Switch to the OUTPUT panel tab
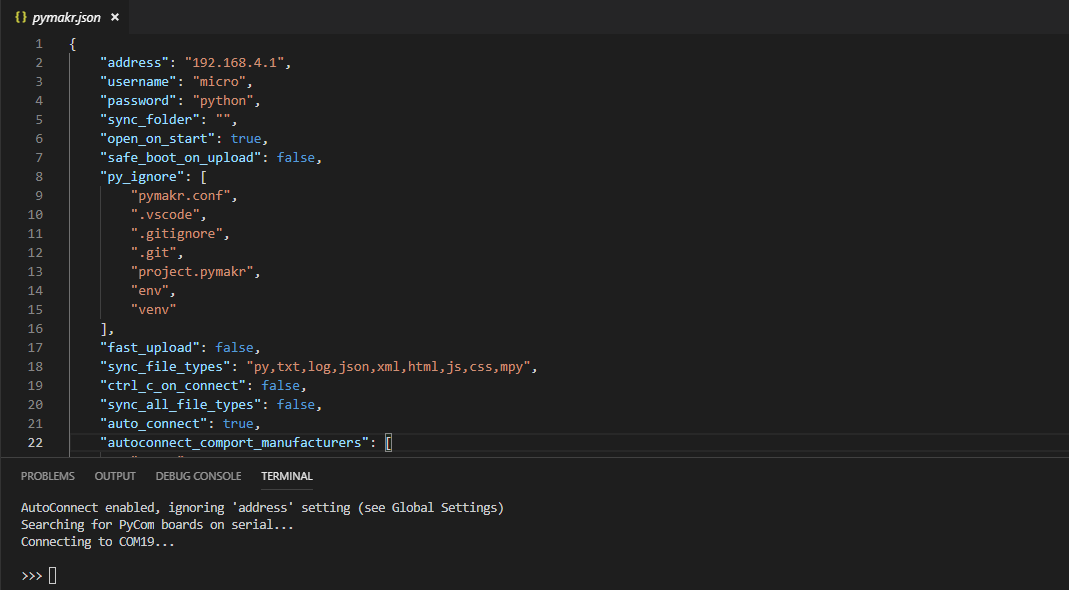This screenshot has height=590, width=1069. [115, 476]
